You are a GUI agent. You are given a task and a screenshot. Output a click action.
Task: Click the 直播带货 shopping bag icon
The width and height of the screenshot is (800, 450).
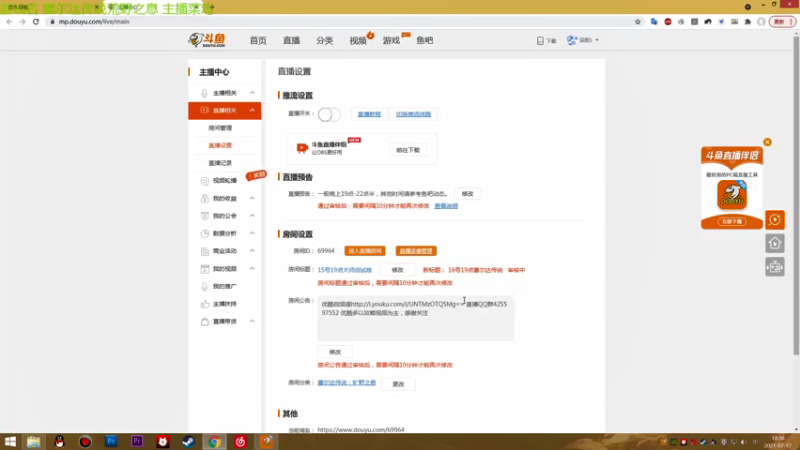[205, 321]
